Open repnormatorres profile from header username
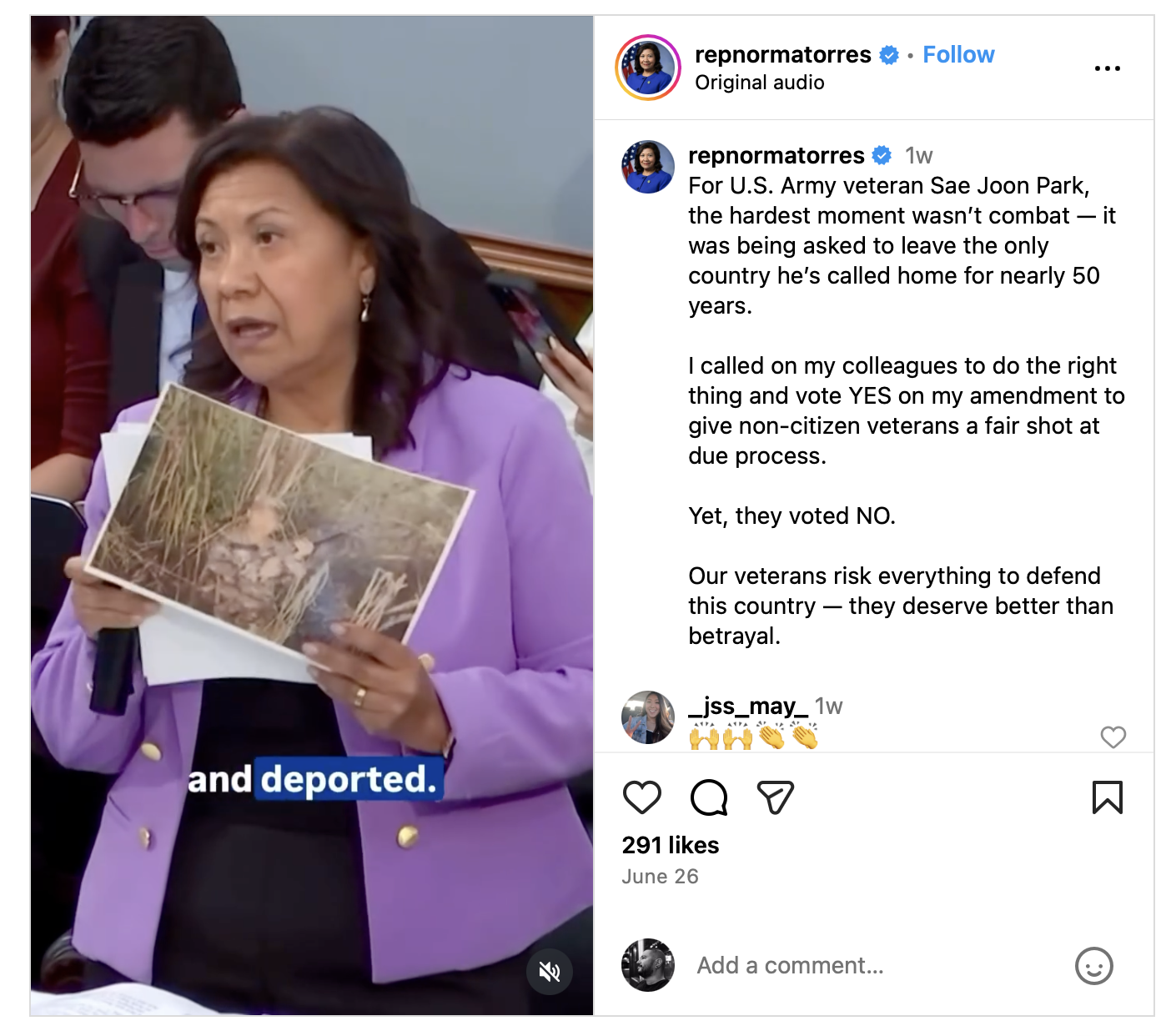This screenshot has height=1036, width=1171. click(782, 54)
